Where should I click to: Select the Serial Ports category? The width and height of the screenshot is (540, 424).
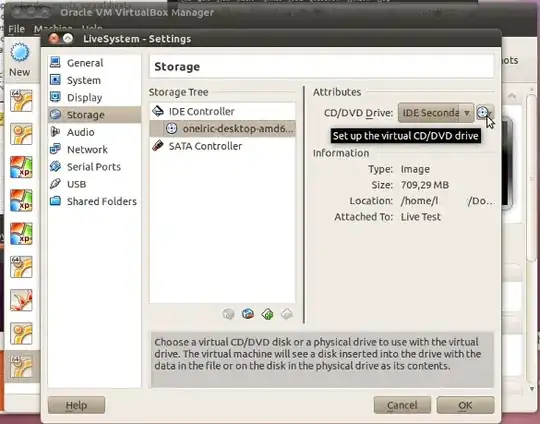94,167
